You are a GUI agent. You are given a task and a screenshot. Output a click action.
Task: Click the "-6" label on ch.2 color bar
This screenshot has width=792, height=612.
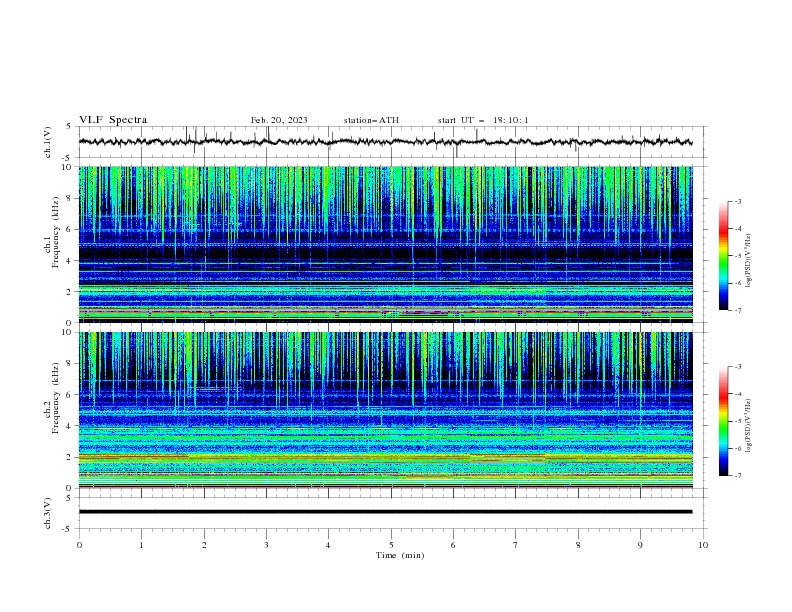(738, 448)
